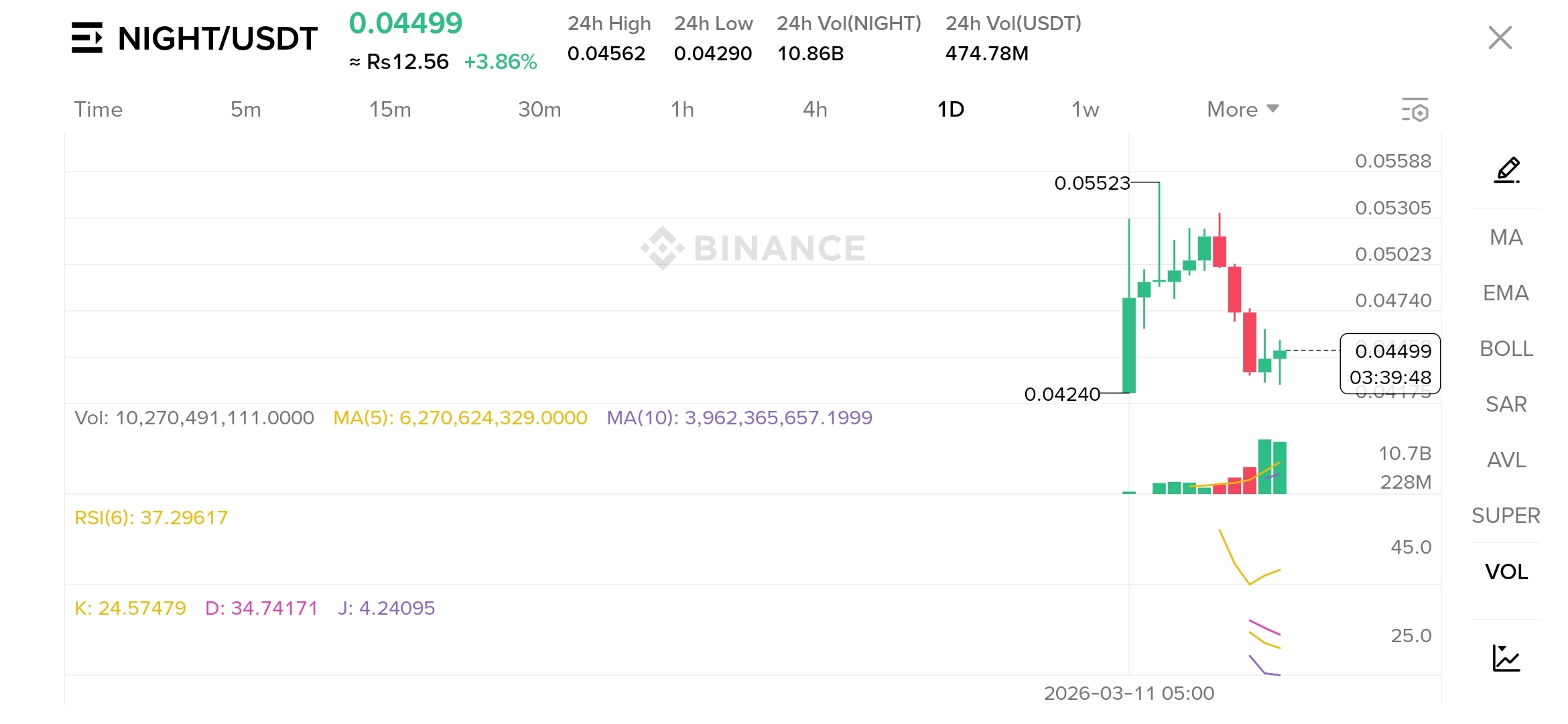Click the 0.04499 current price label
Screen dimensions: 1568x724
click(x=405, y=23)
